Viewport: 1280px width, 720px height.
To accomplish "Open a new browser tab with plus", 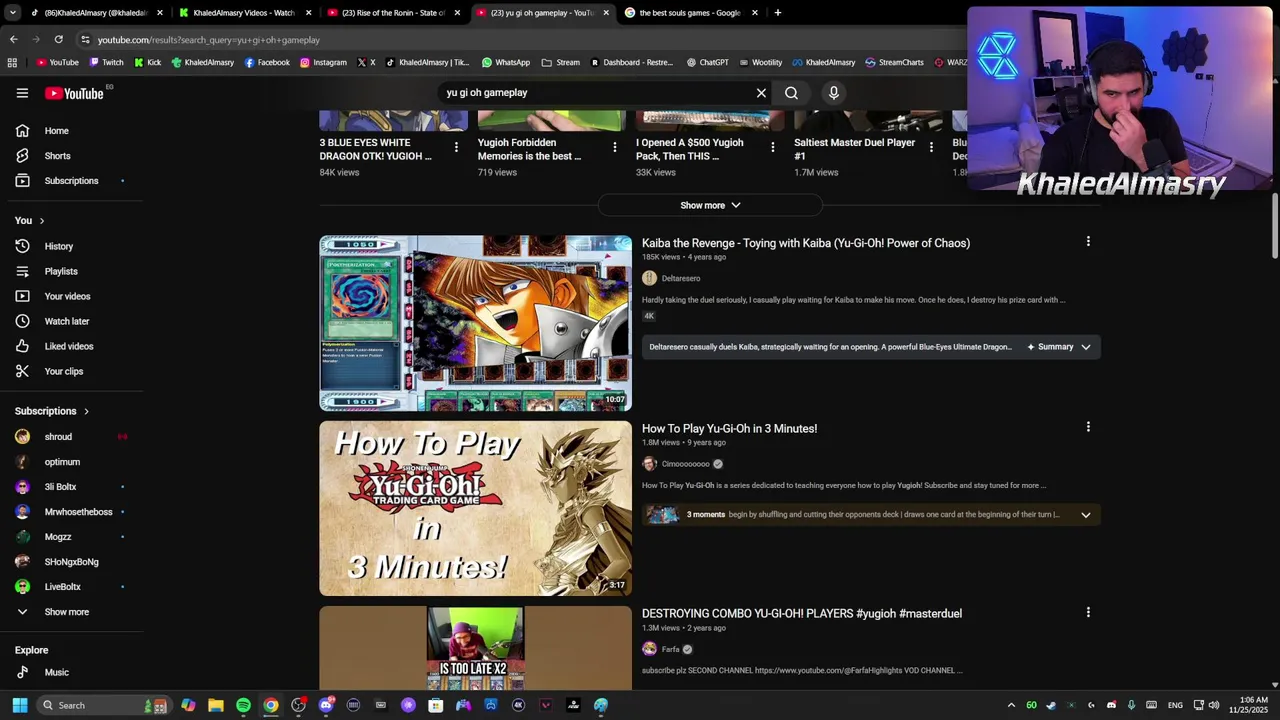I will tap(777, 13).
